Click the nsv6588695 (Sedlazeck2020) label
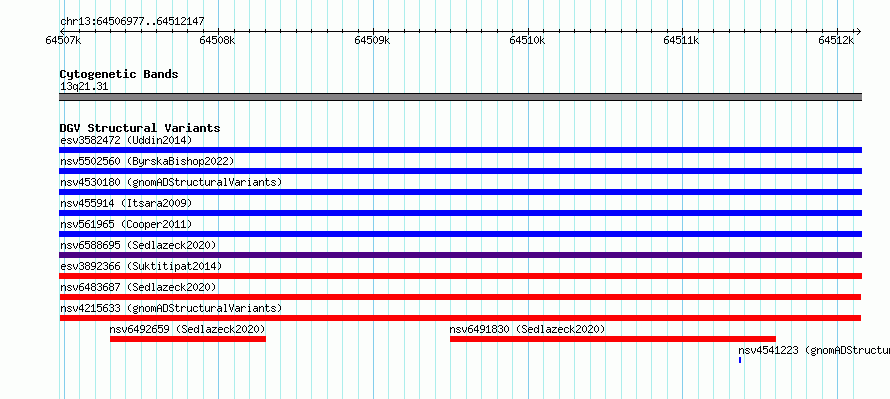The height and width of the screenshot is (399, 890). pyautogui.click(x=138, y=245)
